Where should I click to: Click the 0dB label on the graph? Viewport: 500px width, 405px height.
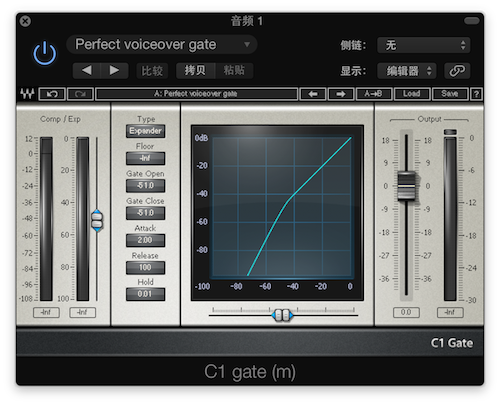coord(201,138)
